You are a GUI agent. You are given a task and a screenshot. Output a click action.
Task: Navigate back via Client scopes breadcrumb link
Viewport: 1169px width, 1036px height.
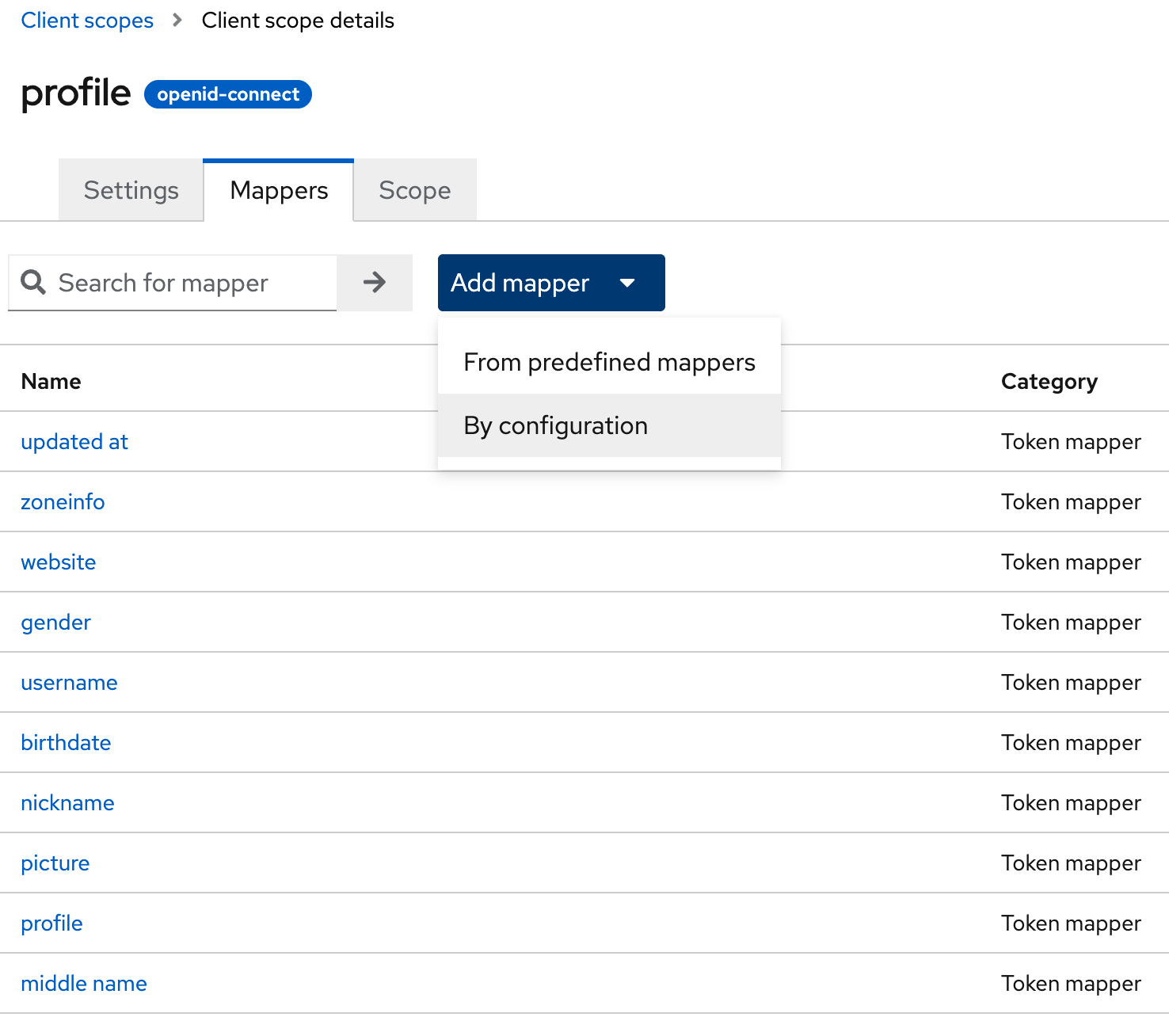[87, 21]
